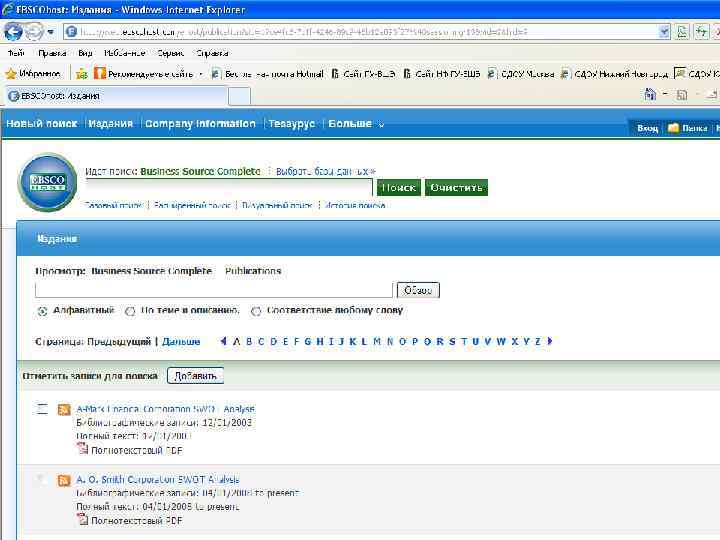This screenshot has width=720, height=540.
Task: Open the Избранное menu in menu bar
Action: [124, 53]
